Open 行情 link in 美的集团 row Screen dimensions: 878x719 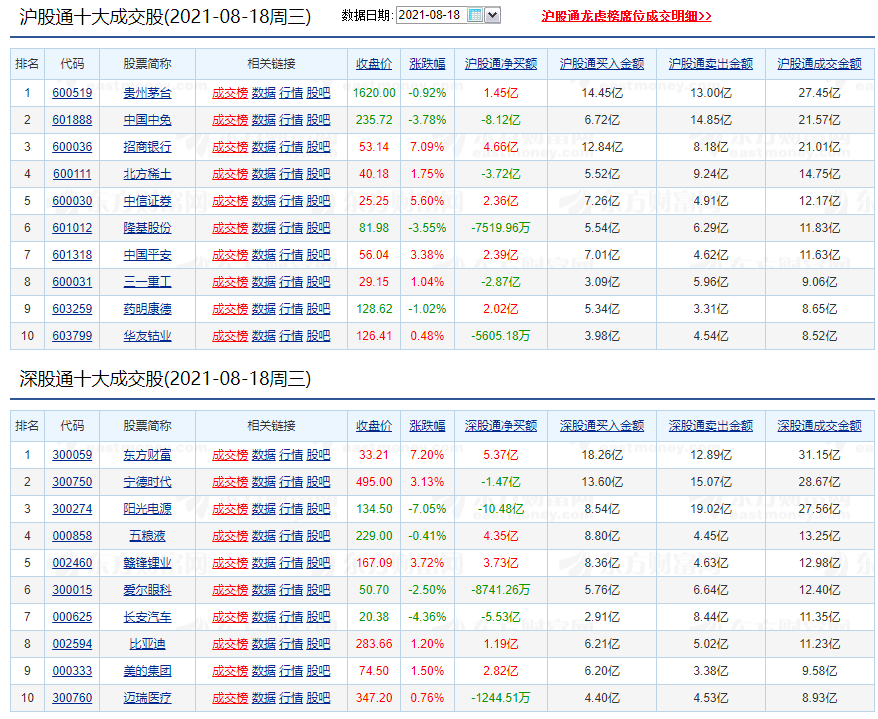pyautogui.click(x=291, y=671)
